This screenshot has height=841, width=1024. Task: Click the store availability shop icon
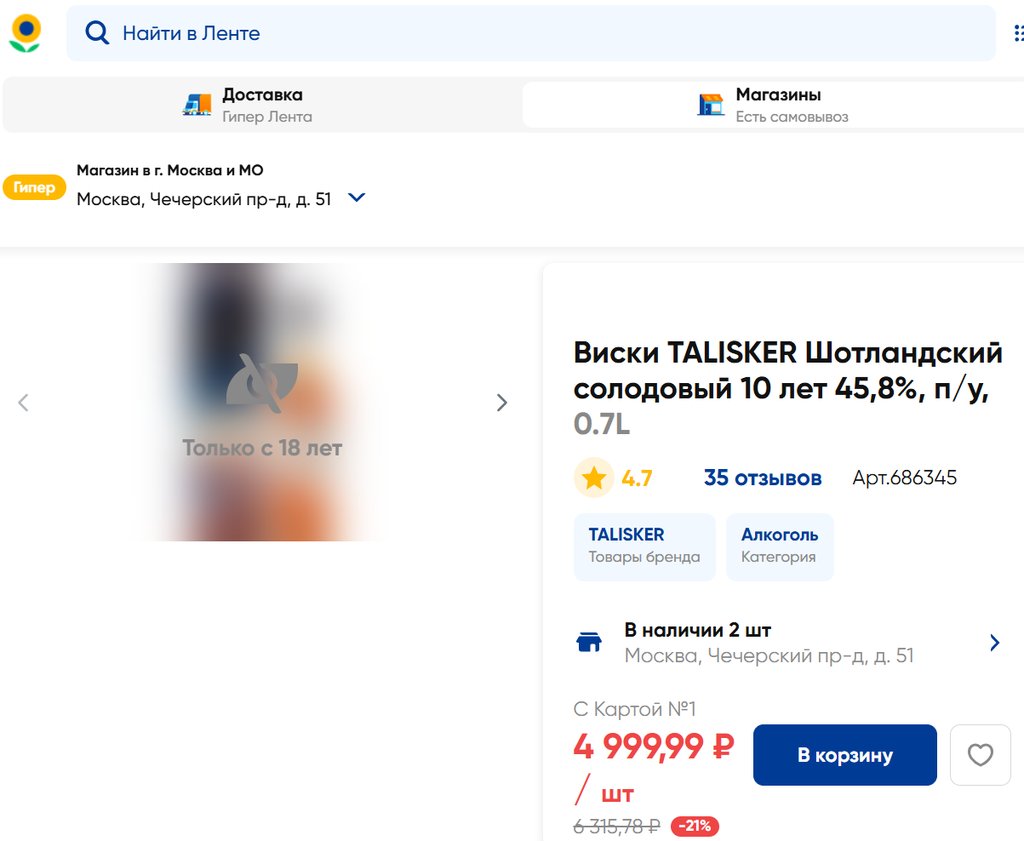(588, 642)
